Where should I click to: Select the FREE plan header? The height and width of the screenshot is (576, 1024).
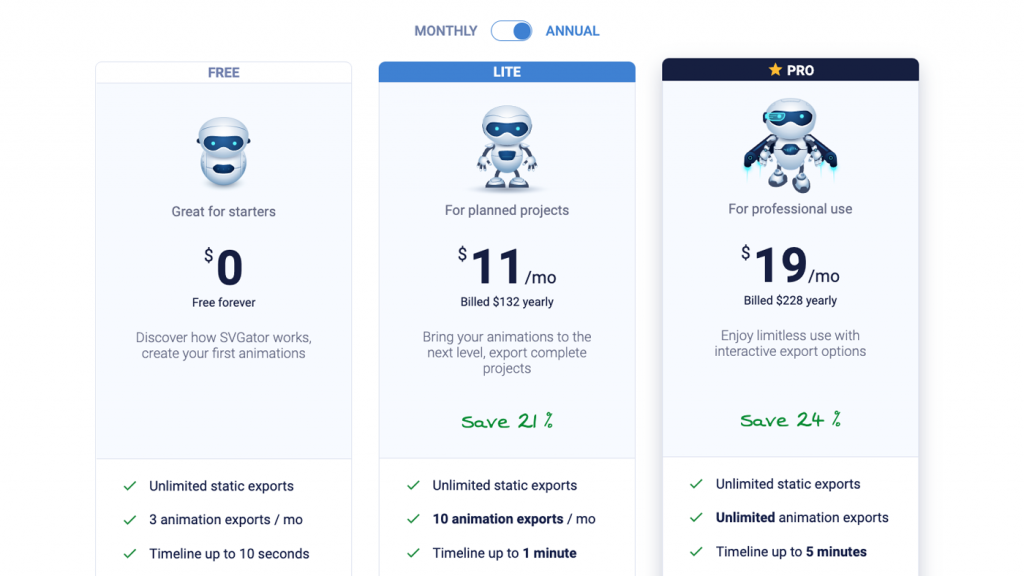(x=223, y=72)
